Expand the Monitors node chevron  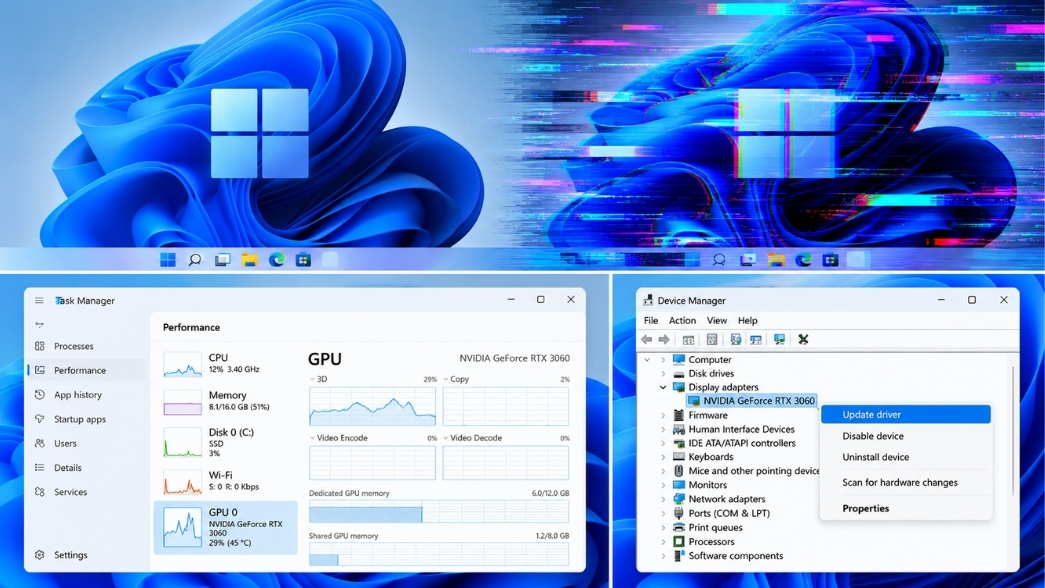[x=663, y=485]
